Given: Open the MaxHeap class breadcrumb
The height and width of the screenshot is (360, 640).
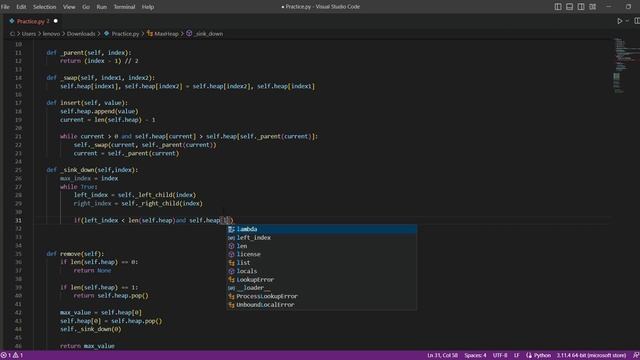Looking at the screenshot, I should tap(167, 33).
